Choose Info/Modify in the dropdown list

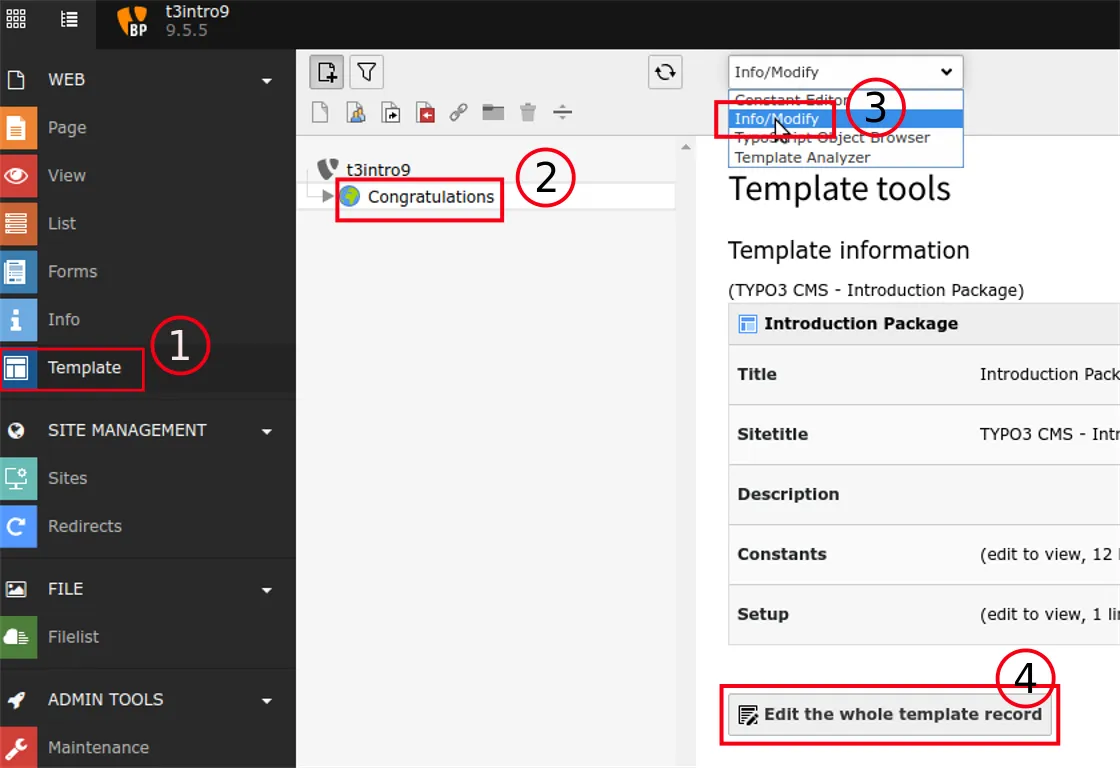coord(846,119)
